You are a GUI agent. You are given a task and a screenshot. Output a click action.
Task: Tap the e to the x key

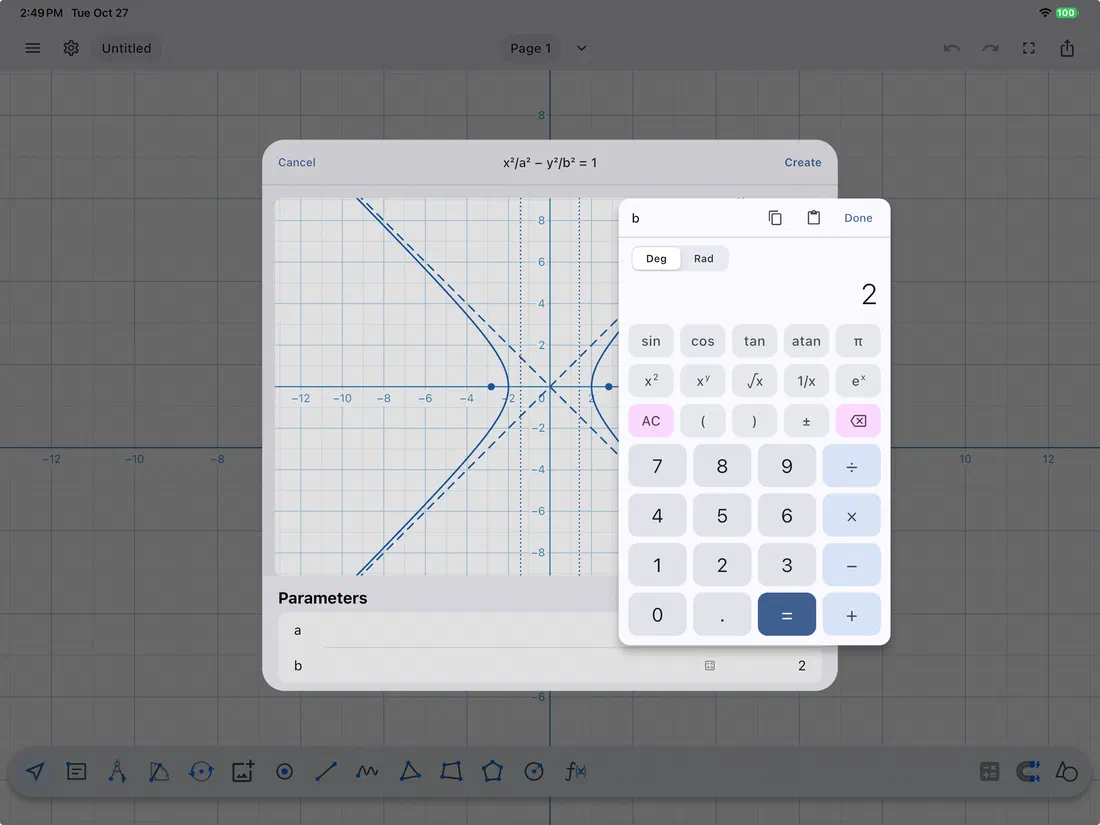(857, 381)
